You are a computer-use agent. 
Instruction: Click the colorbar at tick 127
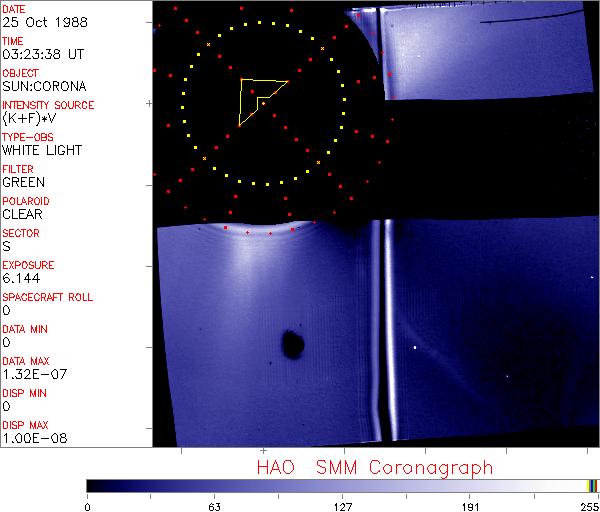tap(342, 486)
